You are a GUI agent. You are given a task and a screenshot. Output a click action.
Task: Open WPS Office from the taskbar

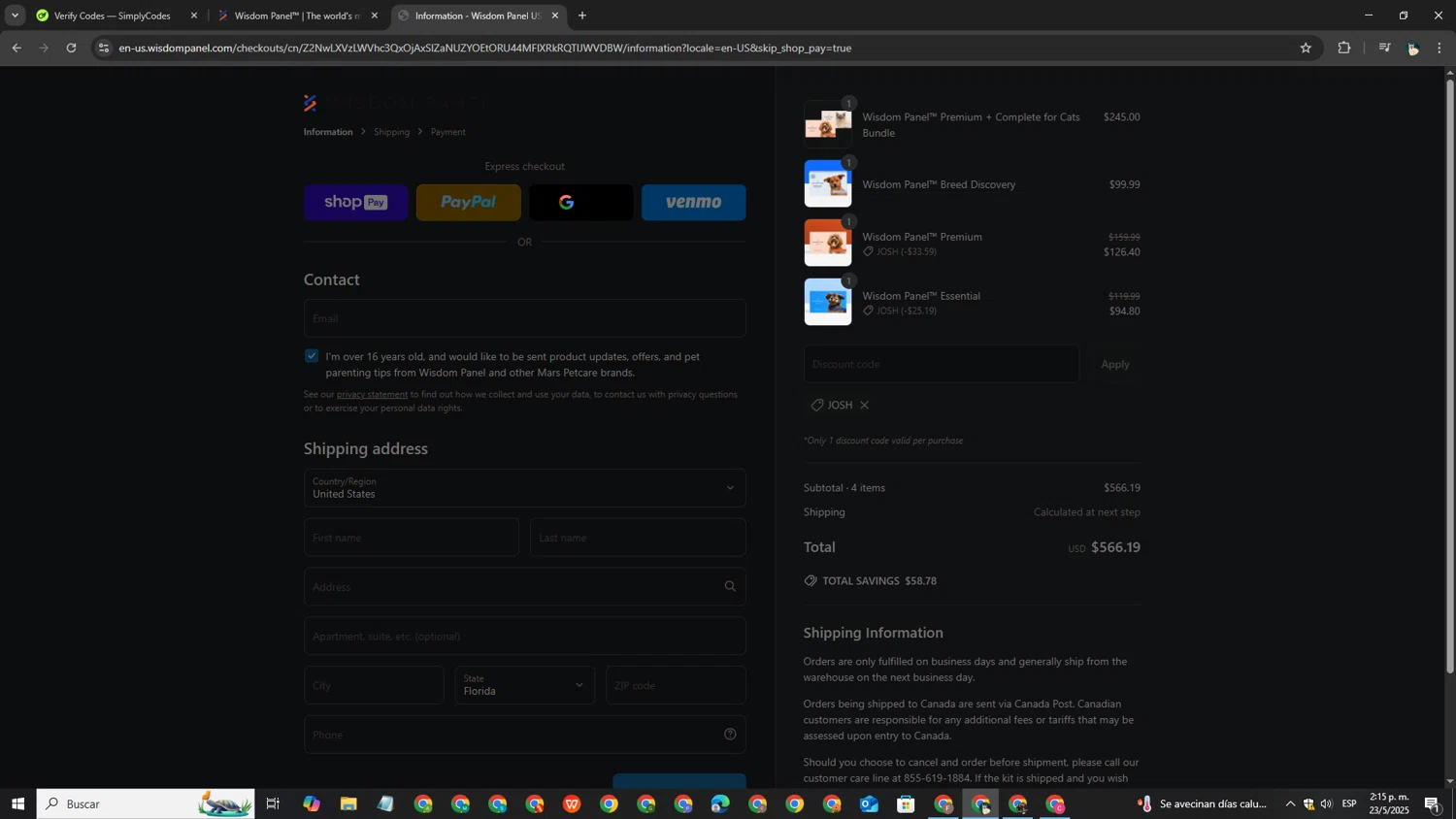point(572,803)
